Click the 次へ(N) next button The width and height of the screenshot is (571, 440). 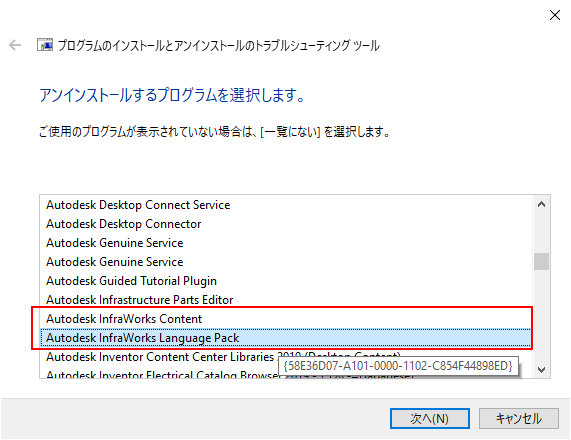pos(430,419)
